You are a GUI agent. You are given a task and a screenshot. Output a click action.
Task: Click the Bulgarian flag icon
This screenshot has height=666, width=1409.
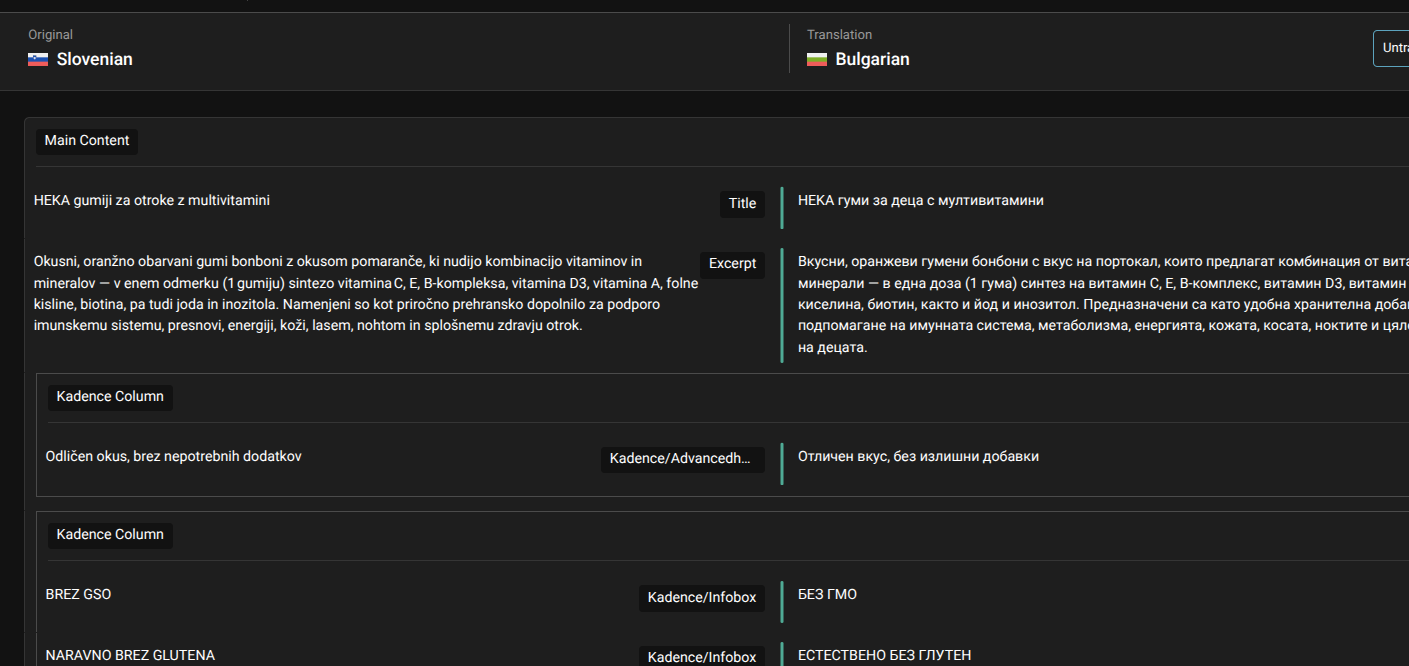(817, 60)
